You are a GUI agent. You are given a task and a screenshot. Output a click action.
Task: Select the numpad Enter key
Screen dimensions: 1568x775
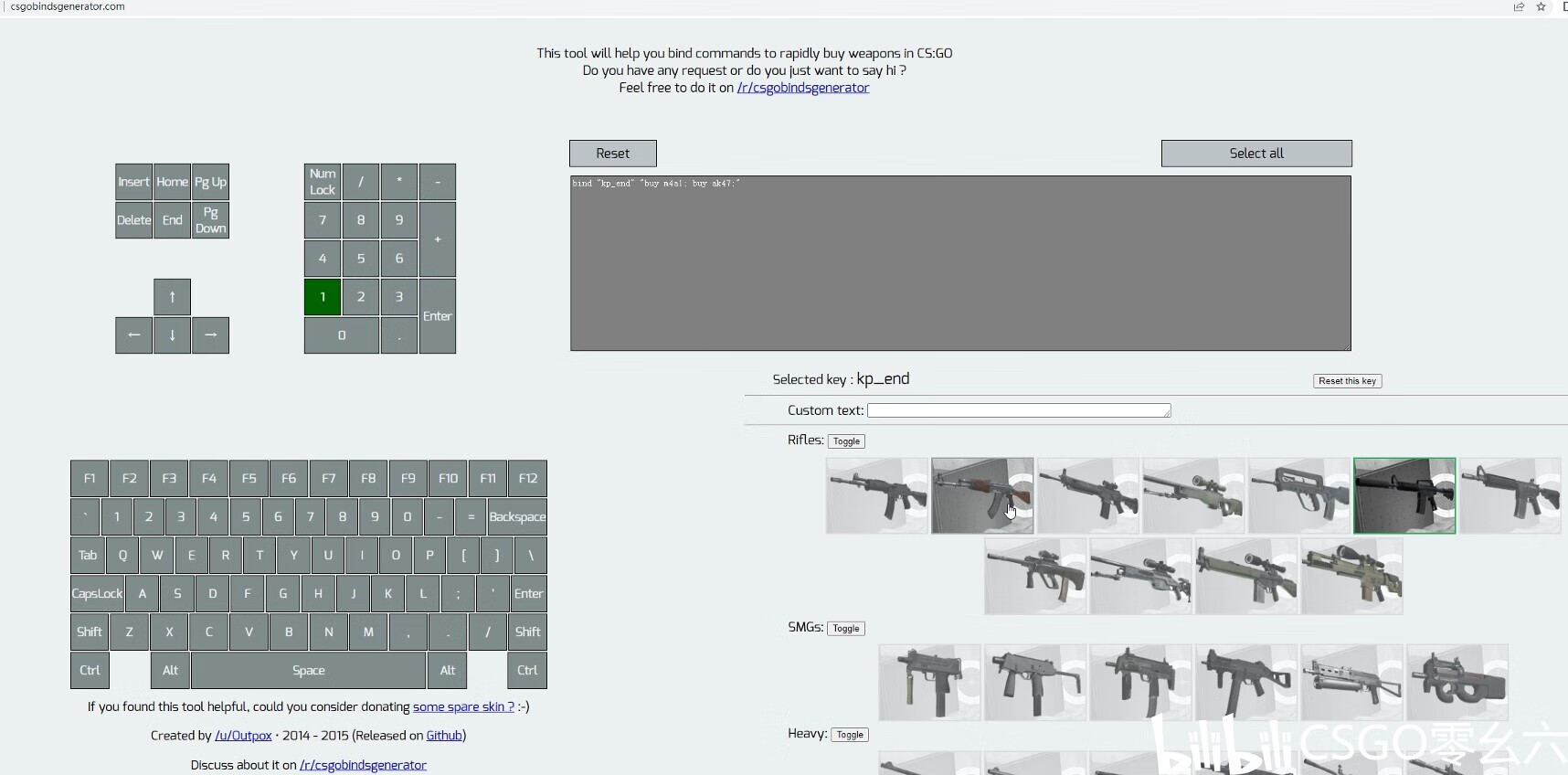pyautogui.click(x=438, y=316)
